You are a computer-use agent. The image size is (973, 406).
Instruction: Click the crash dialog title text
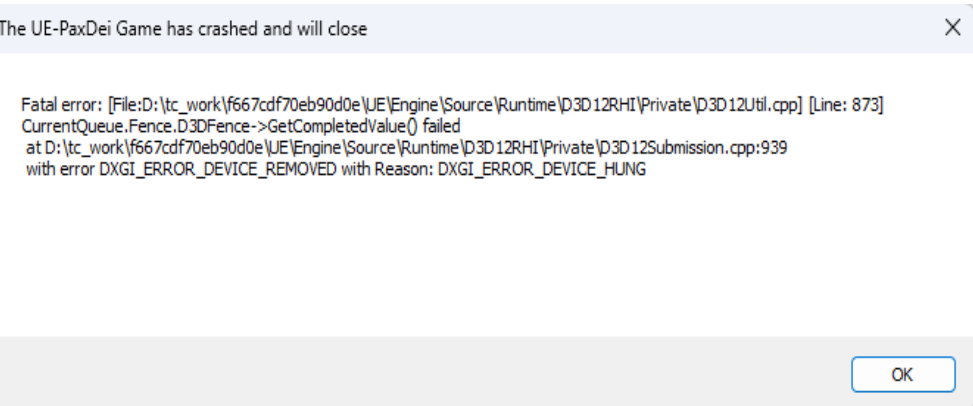coord(183,29)
